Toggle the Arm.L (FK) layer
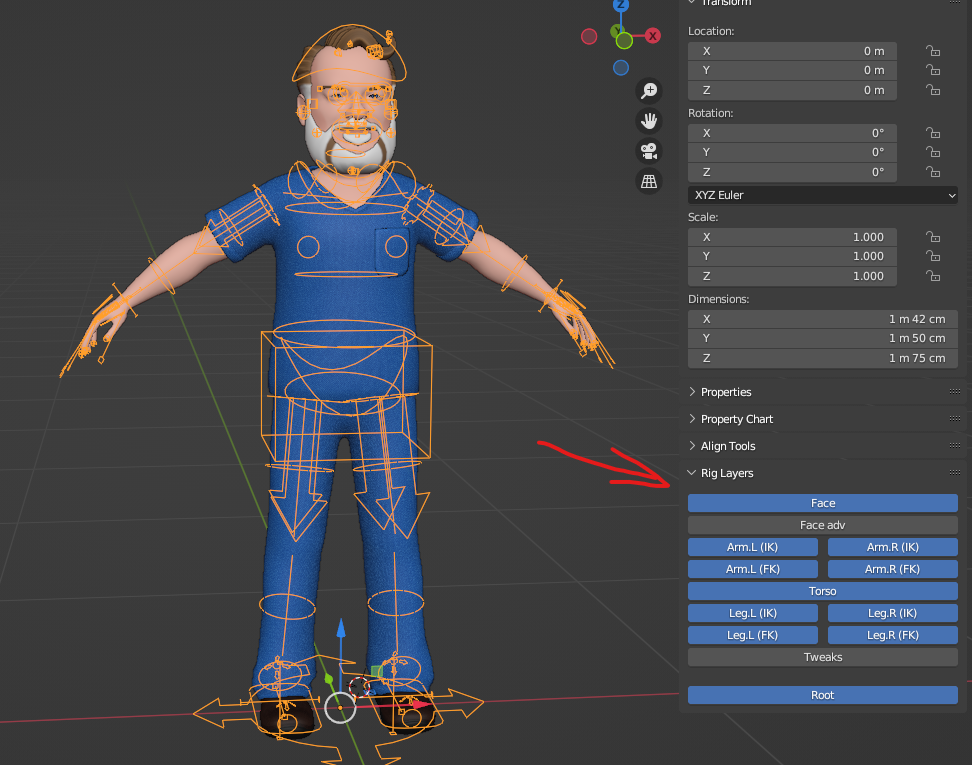The height and width of the screenshot is (765, 972). (x=753, y=569)
